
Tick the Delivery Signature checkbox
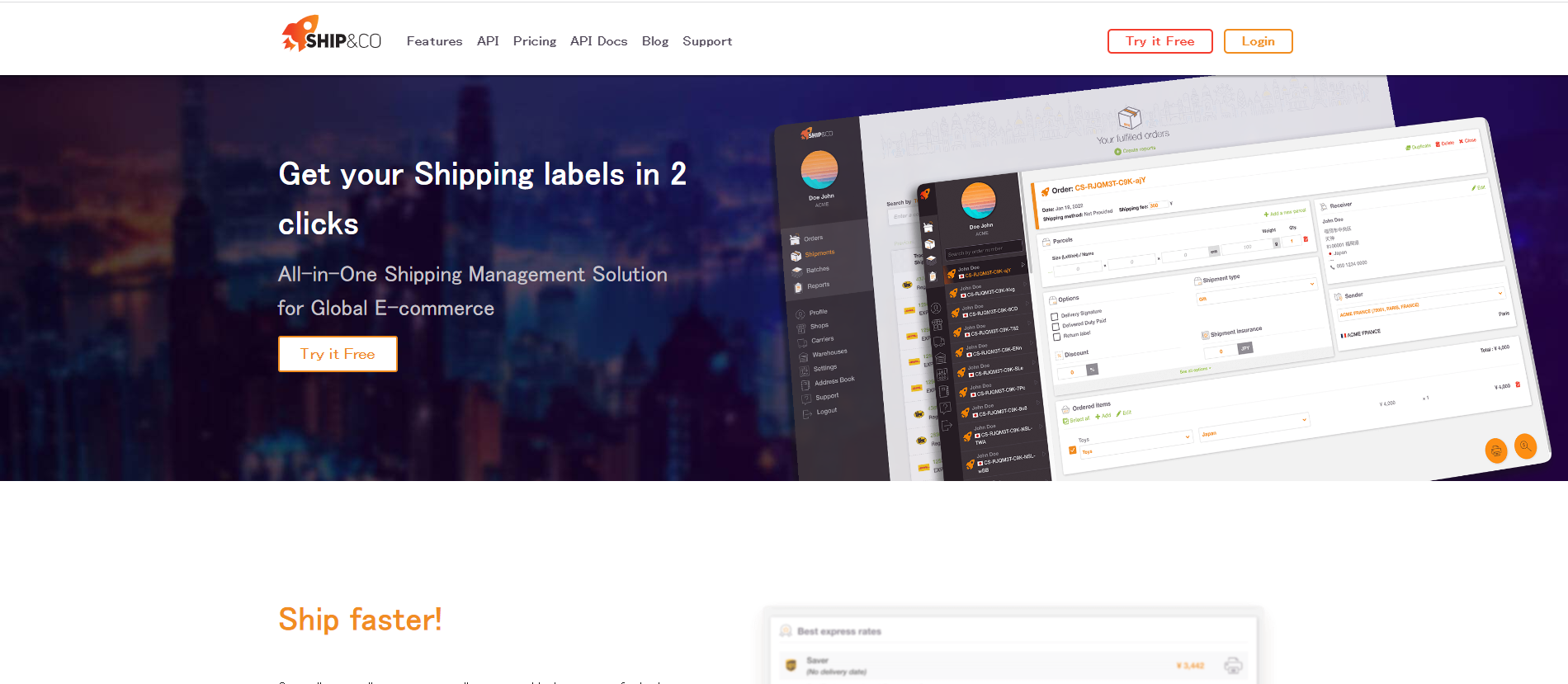click(x=1054, y=317)
